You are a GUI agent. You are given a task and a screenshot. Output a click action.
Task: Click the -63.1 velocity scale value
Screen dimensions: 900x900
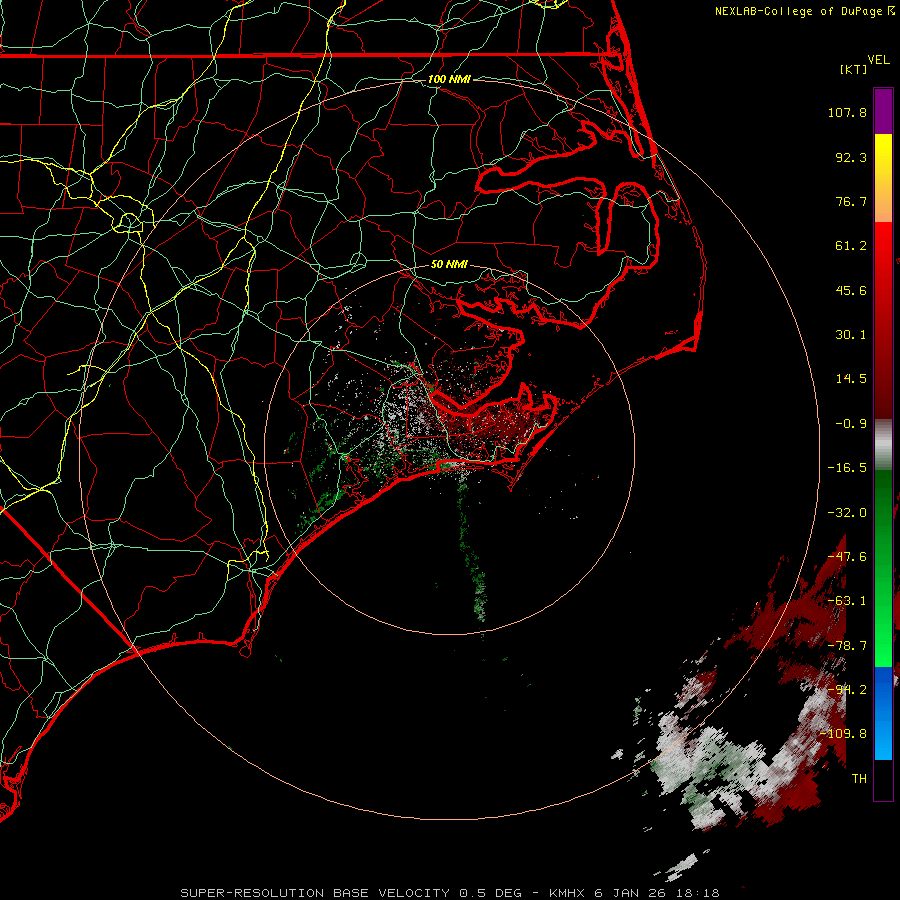point(847,601)
